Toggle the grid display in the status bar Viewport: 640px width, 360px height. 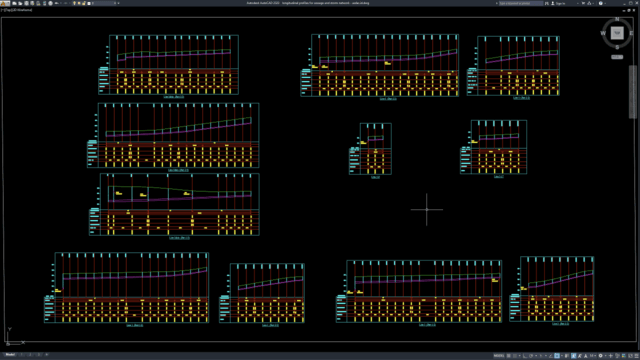tap(509, 356)
